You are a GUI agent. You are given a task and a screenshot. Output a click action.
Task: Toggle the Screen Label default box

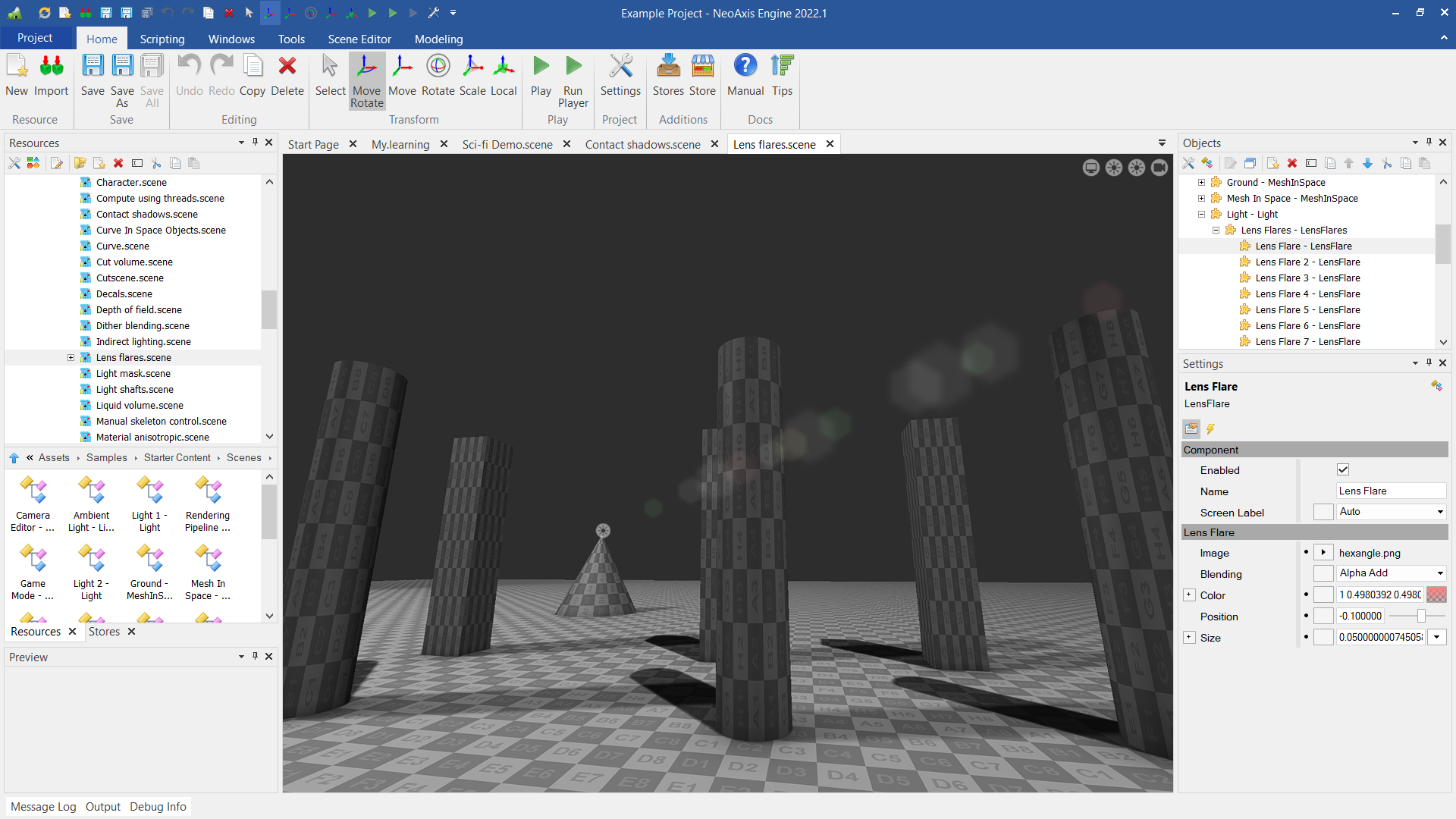1323,513
